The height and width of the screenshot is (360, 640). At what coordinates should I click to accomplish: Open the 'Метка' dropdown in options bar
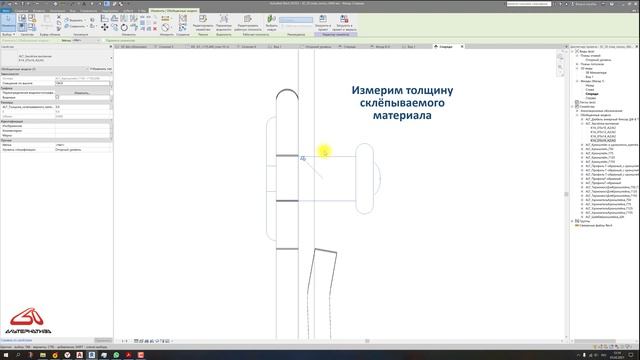86,40
